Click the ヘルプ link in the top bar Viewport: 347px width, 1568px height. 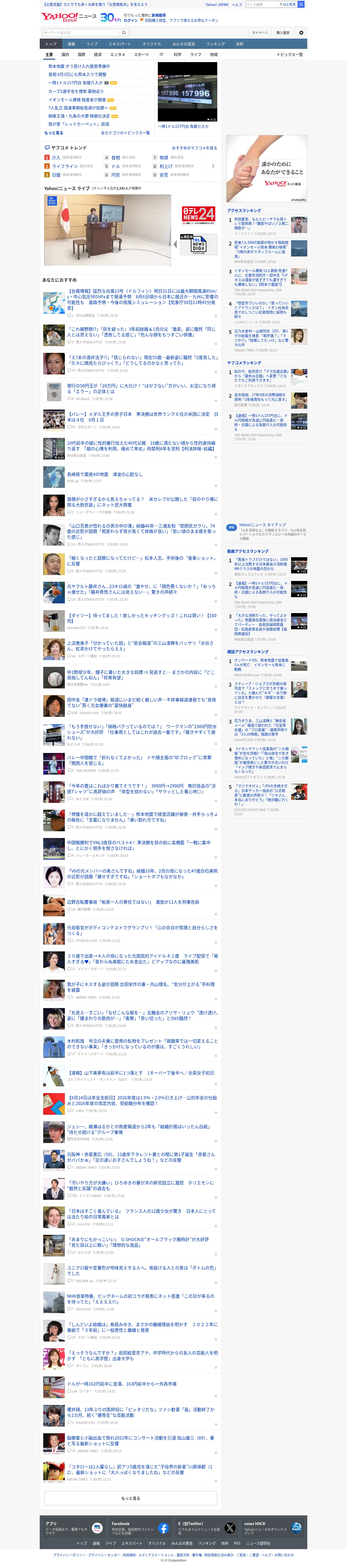pyautogui.click(x=237, y=4)
